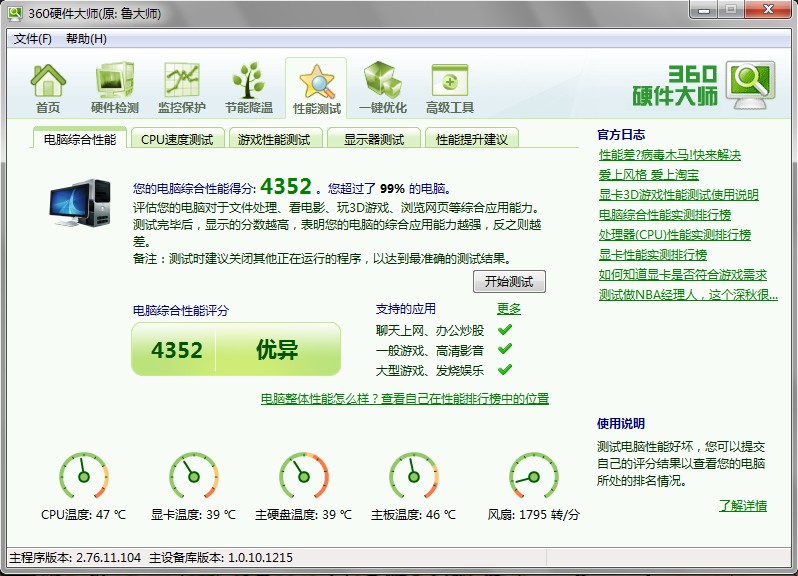This screenshot has height=576, width=798.
Task: Click the CPU温度: 47 ℃ reading
Action: [x=83, y=515]
